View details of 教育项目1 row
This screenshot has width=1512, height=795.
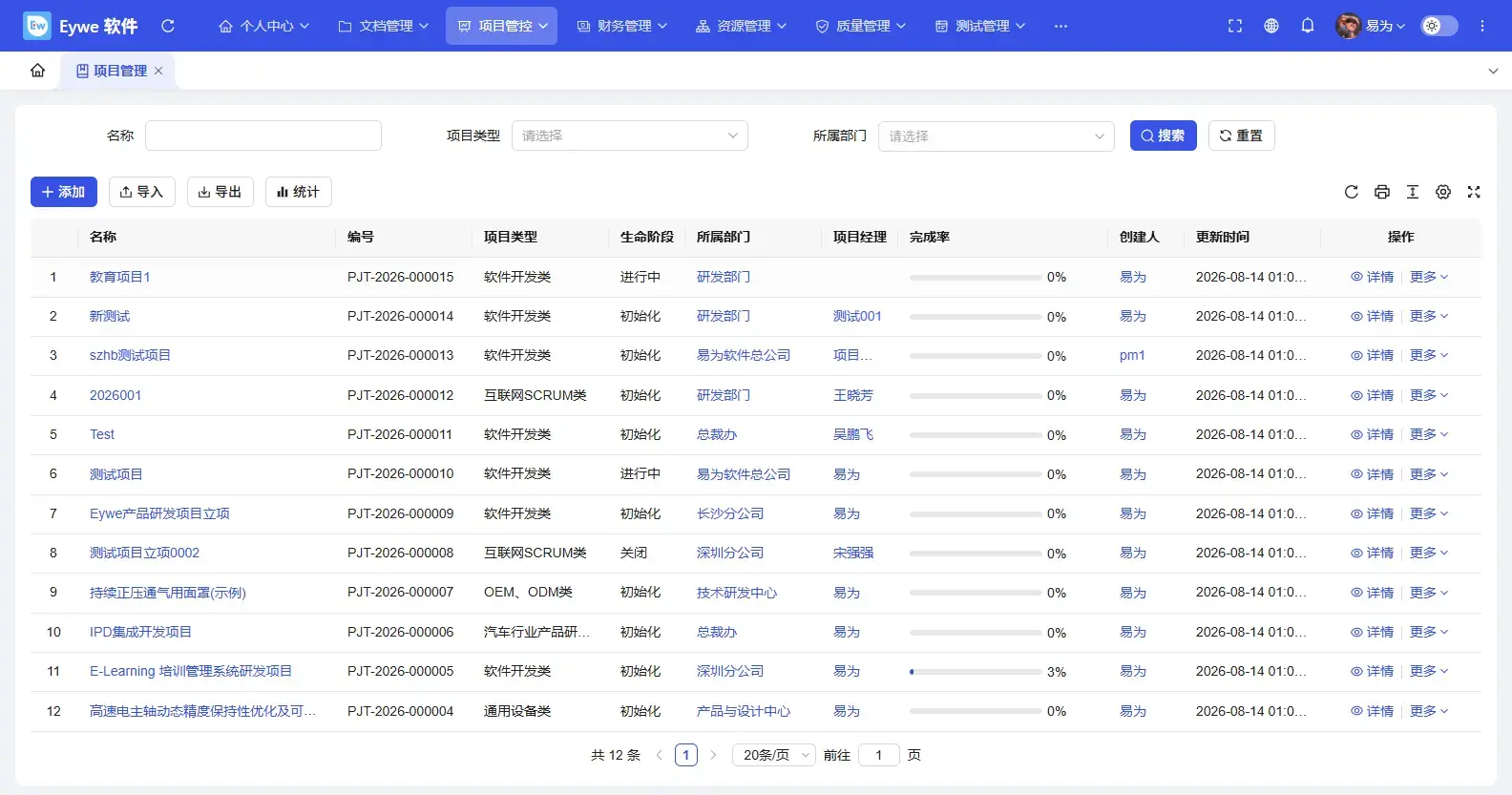point(1373,277)
